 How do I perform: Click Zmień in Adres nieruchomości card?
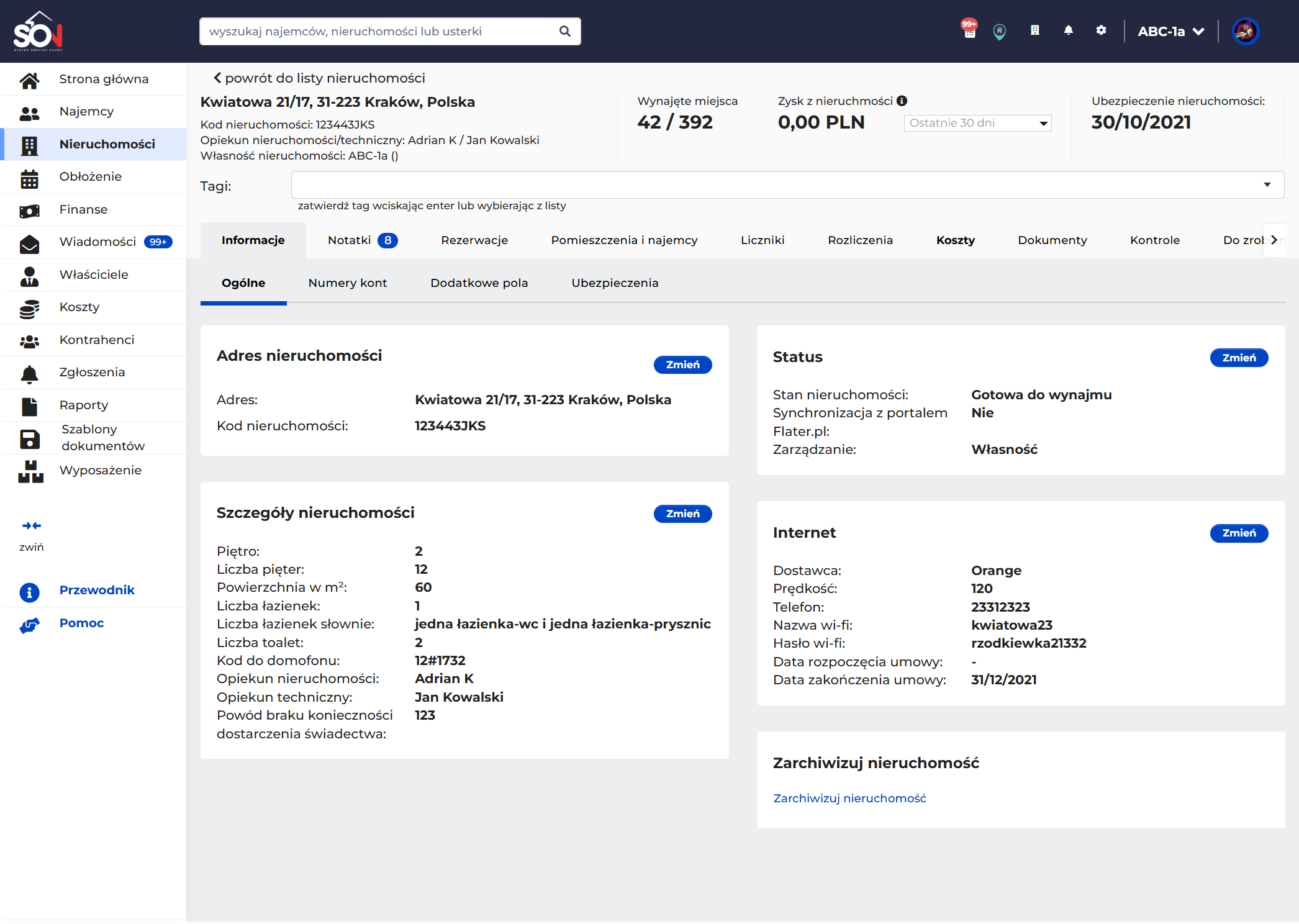(682, 365)
